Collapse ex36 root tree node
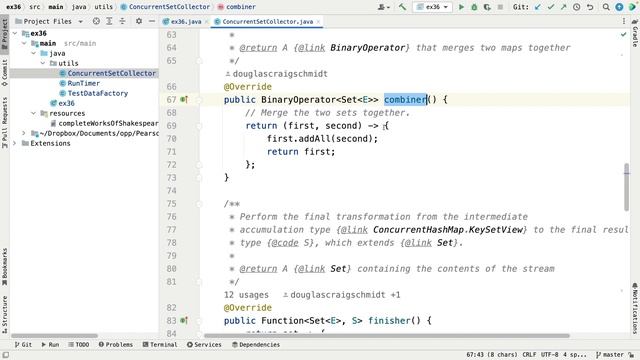Screen dimensions: 640x360 point(15,33)
